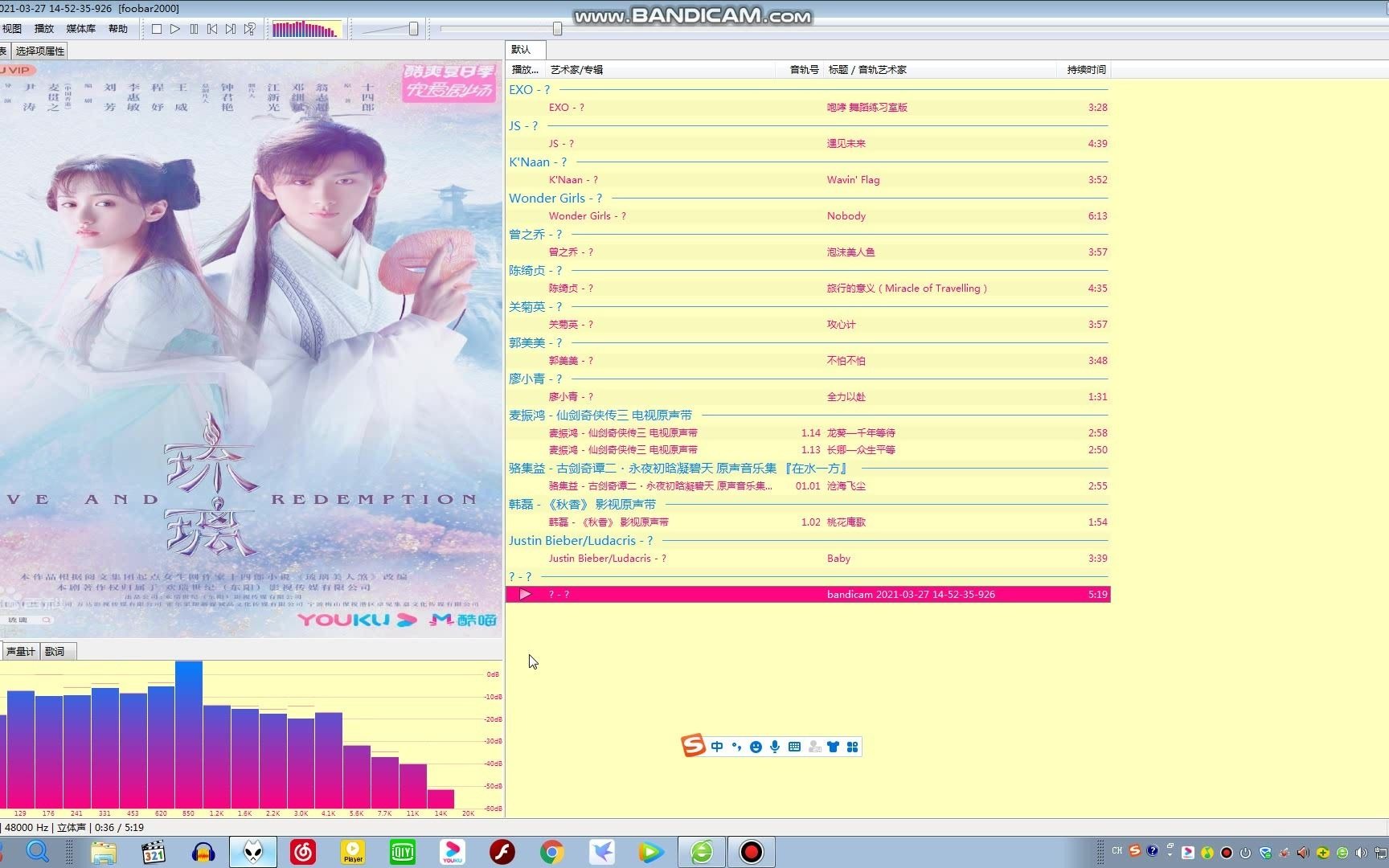This screenshot has width=1389, height=868.
Task: Switch to the 选择项属性 tab
Action: (x=40, y=51)
